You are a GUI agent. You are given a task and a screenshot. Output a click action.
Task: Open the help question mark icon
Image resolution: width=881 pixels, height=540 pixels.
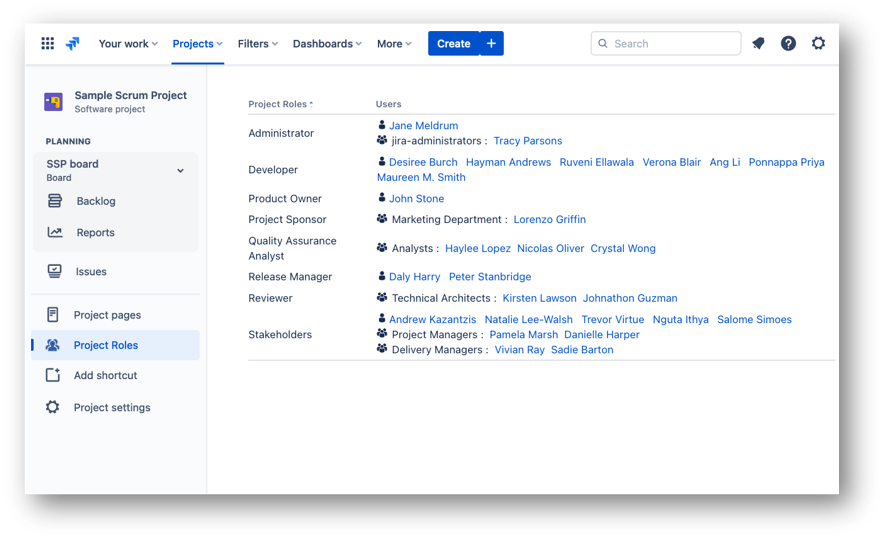788,43
